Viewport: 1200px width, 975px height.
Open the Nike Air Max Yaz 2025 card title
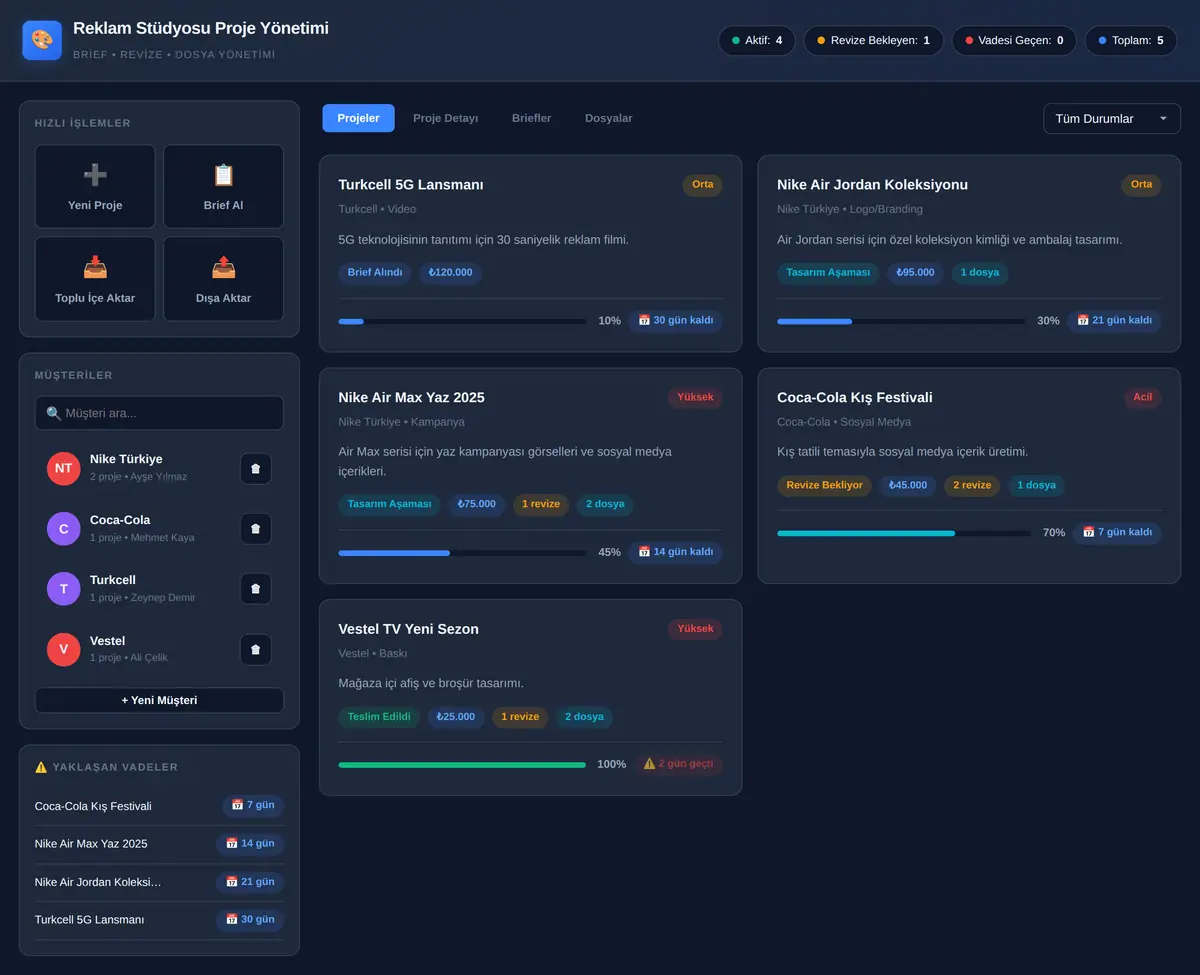411,398
